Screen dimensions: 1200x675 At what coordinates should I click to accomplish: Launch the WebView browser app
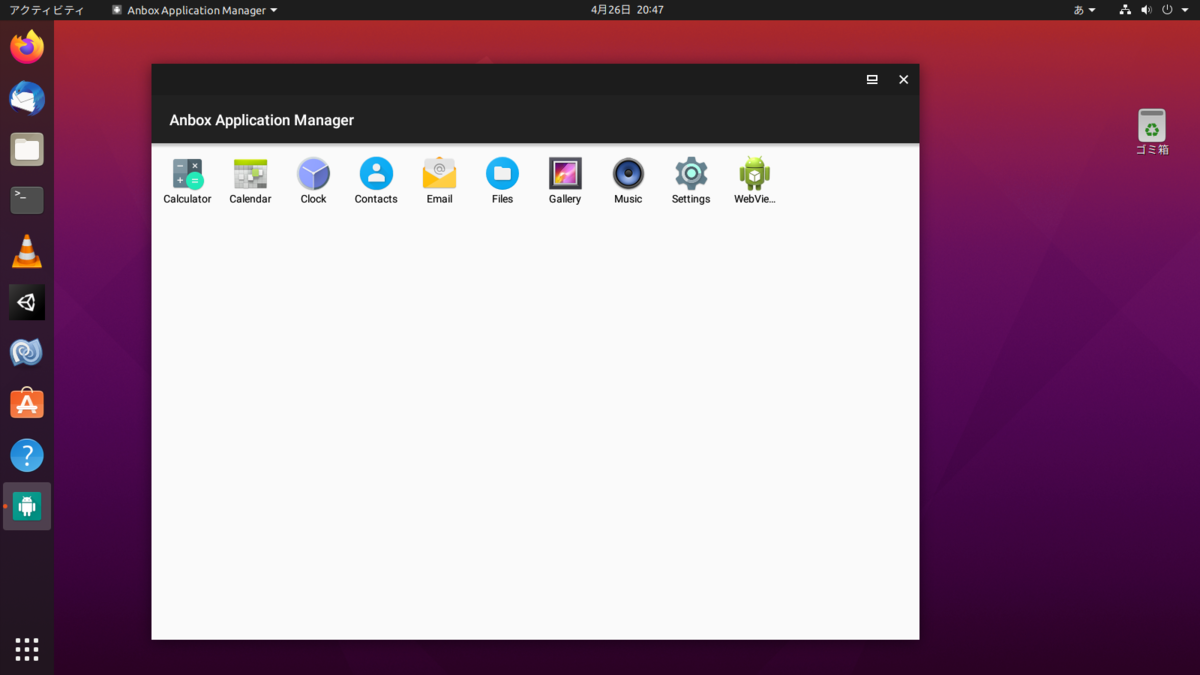pyautogui.click(x=754, y=181)
